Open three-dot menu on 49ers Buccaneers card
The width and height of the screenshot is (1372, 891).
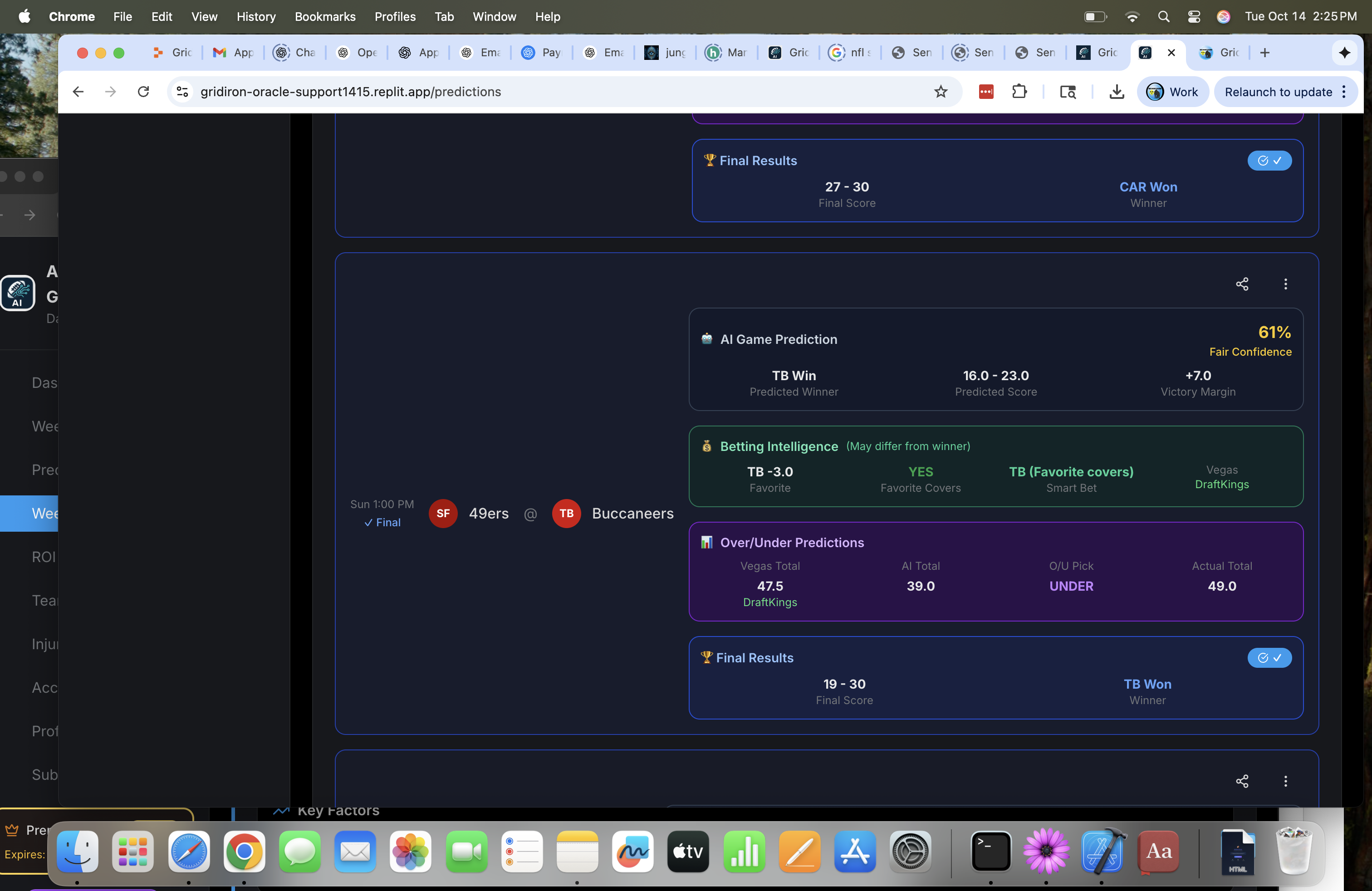click(1285, 284)
